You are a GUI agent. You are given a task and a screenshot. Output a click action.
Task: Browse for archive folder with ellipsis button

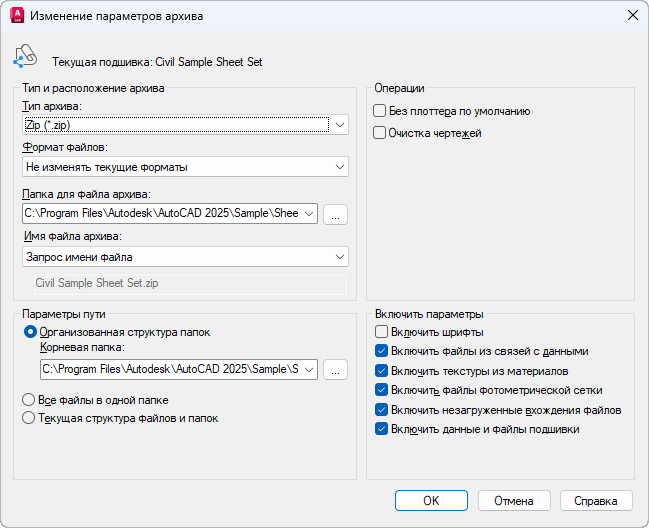(336, 213)
